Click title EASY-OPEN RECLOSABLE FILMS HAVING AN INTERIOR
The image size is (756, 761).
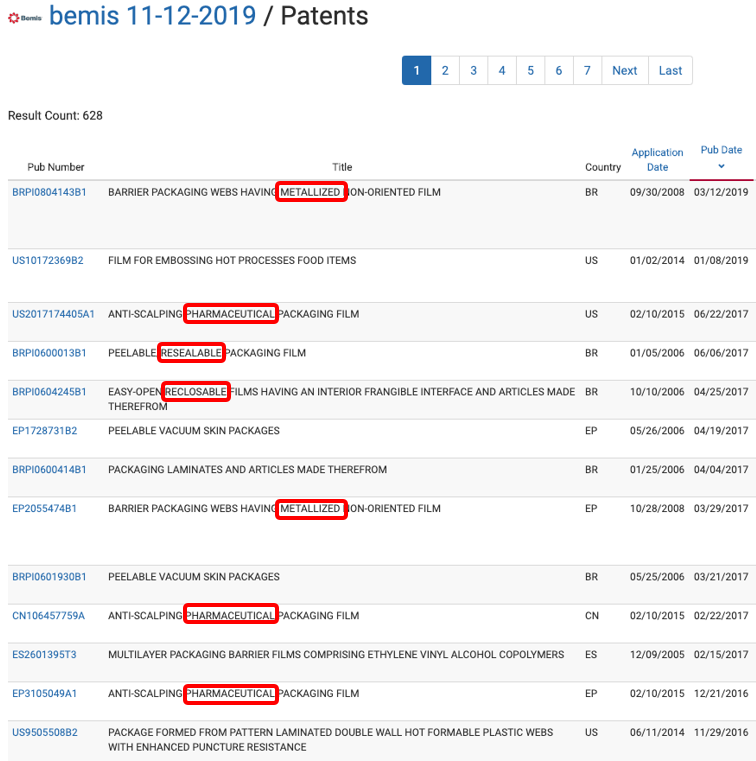coord(342,399)
